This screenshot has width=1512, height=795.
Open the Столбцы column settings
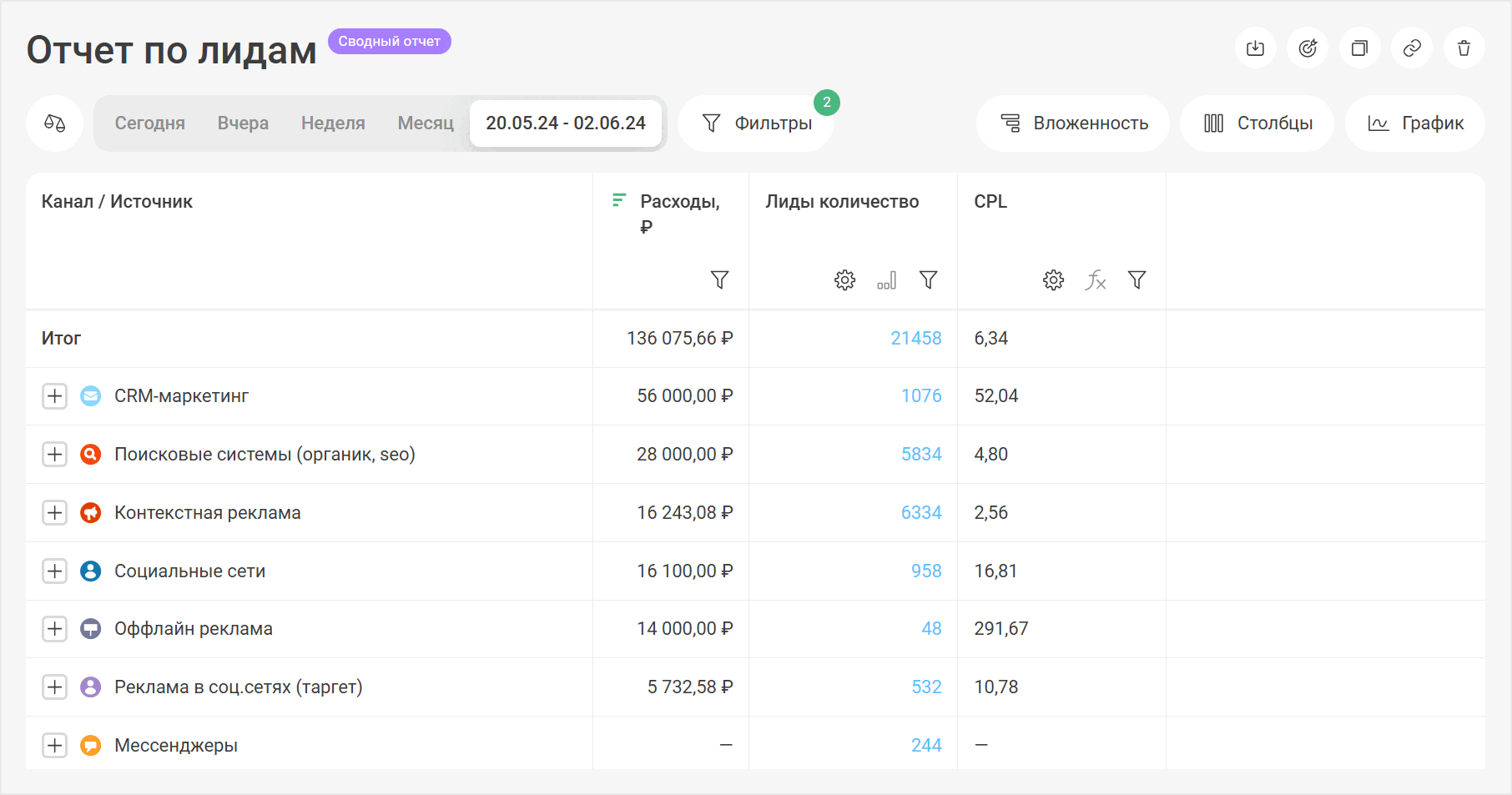tap(1257, 123)
